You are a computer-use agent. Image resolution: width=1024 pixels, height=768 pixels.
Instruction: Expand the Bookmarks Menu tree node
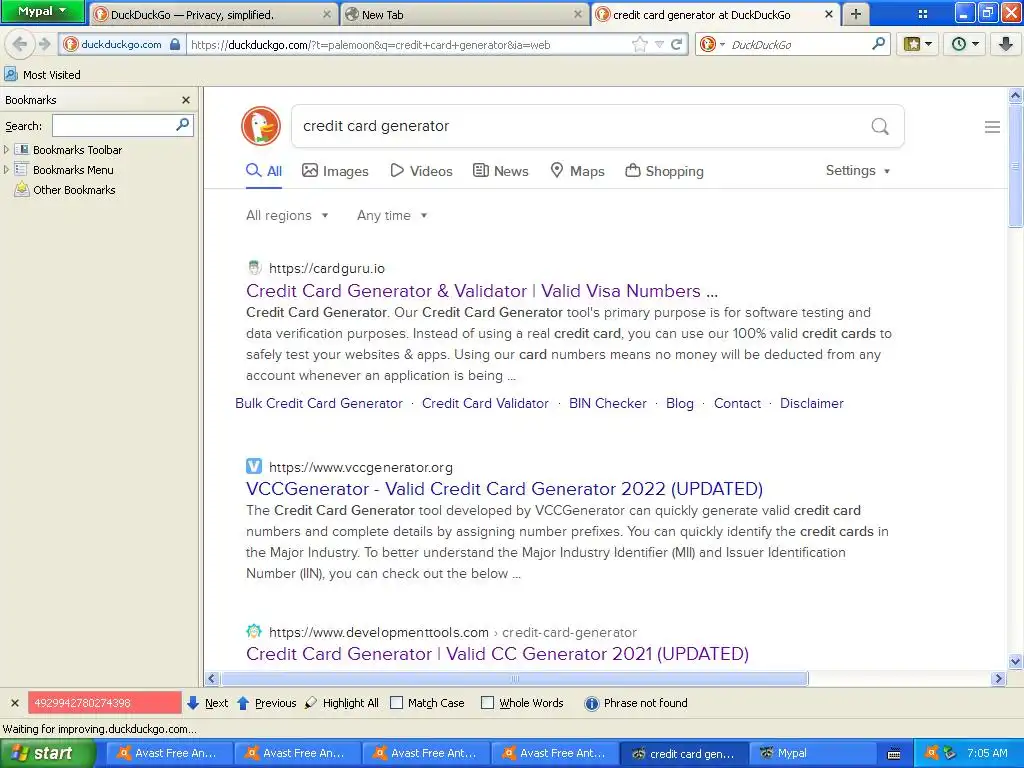tap(7, 170)
